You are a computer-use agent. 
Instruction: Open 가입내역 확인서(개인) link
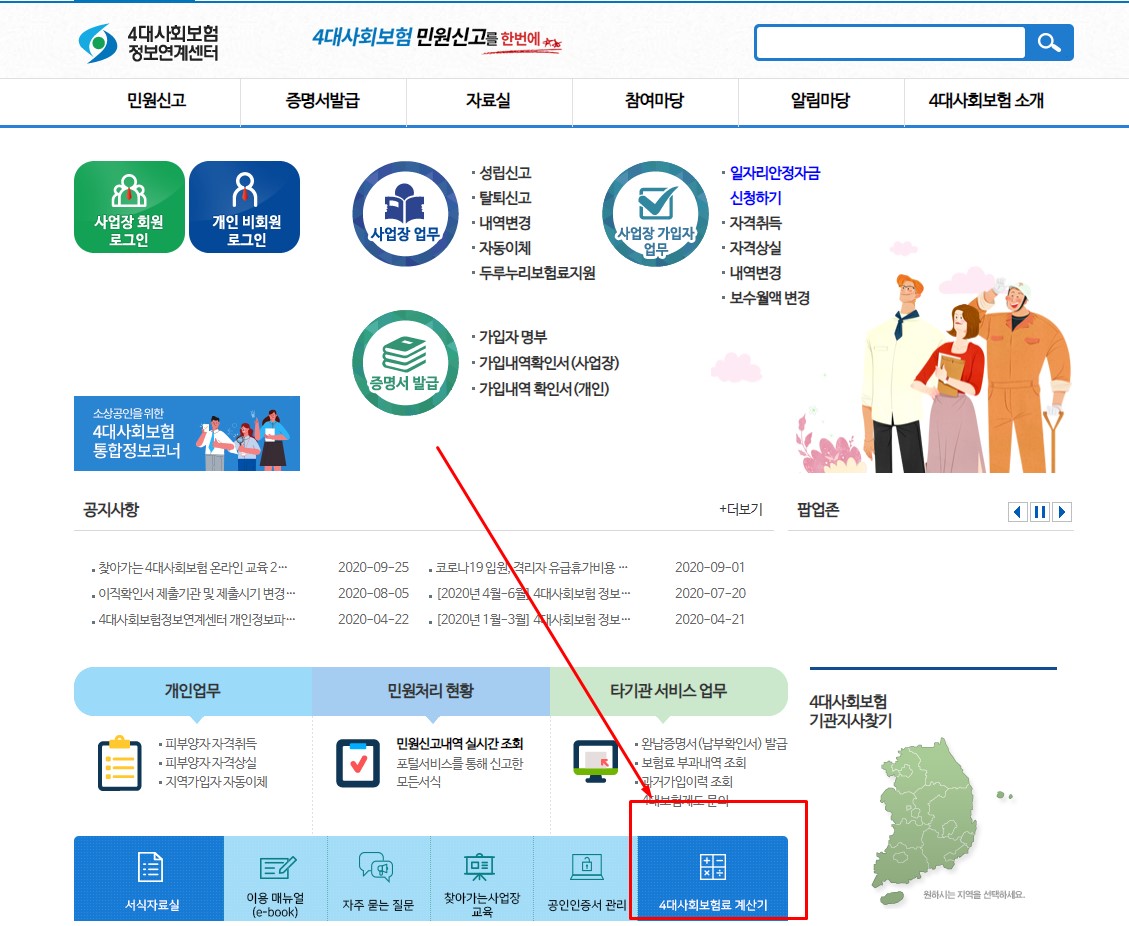(544, 389)
